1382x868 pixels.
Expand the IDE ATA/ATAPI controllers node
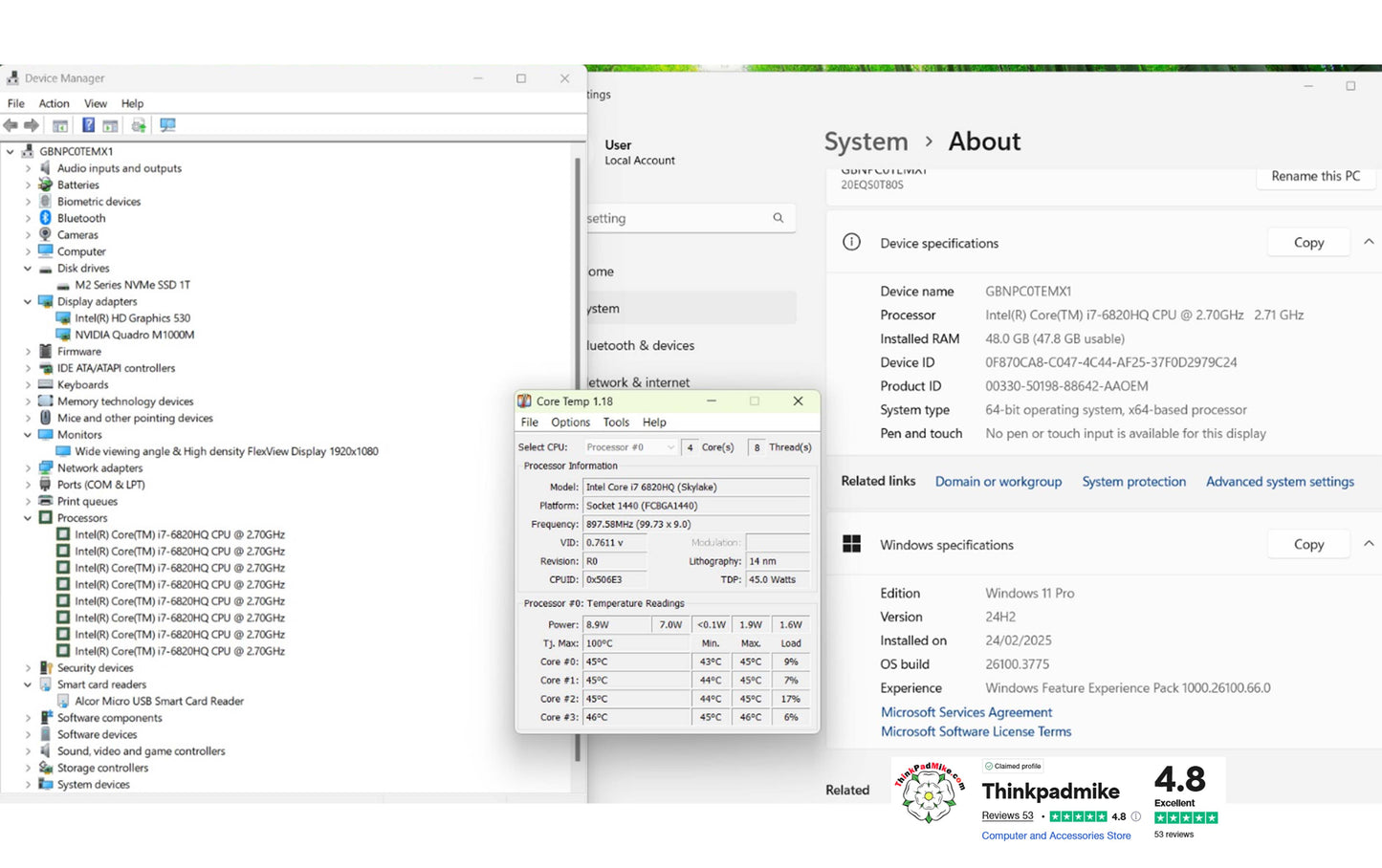coord(28,368)
